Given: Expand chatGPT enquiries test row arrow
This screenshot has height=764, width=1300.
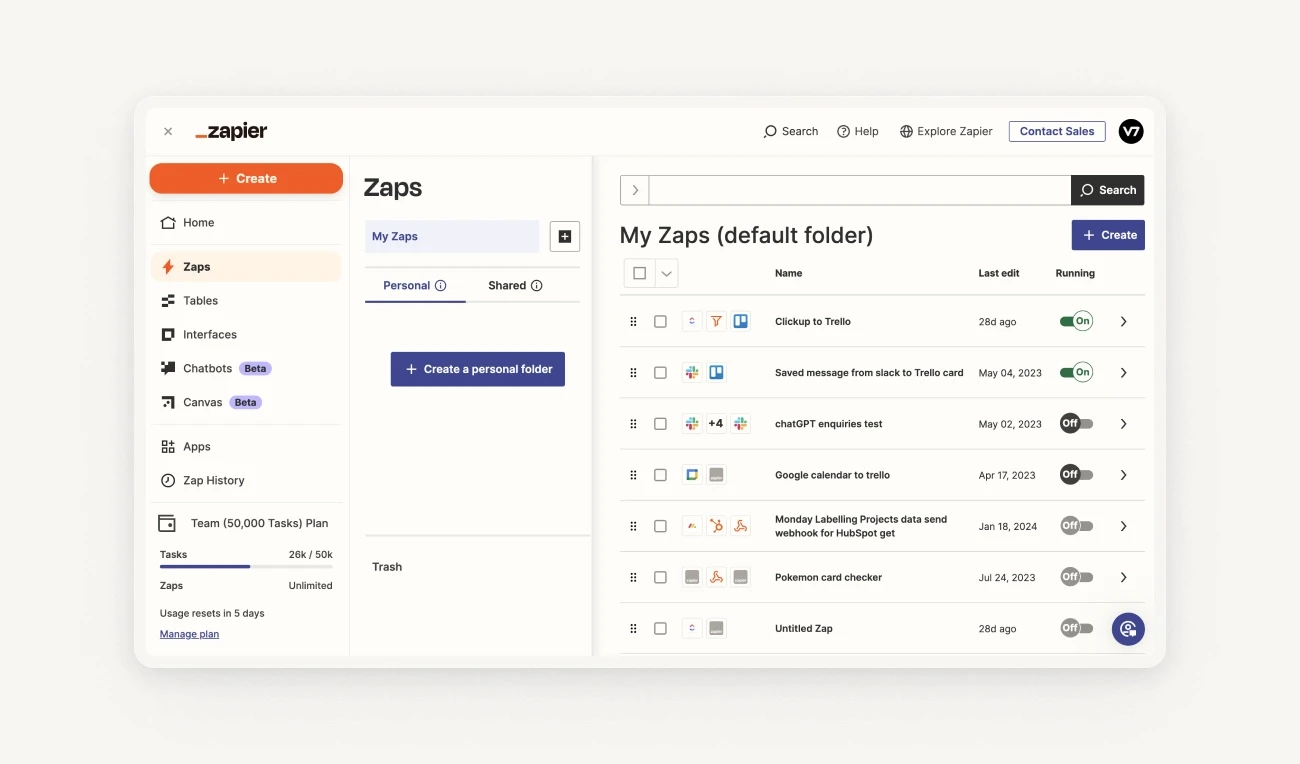Looking at the screenshot, I should [1124, 424].
